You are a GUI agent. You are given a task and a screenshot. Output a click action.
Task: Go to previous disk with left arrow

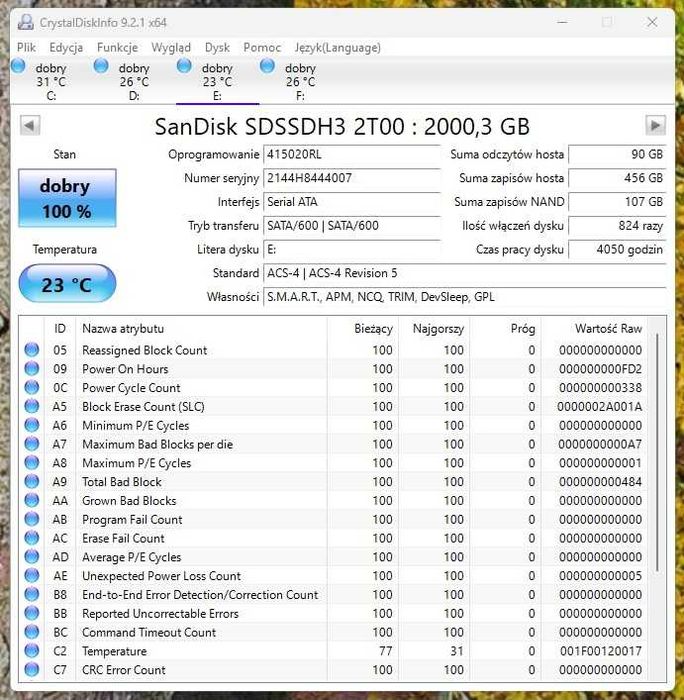tap(30, 125)
